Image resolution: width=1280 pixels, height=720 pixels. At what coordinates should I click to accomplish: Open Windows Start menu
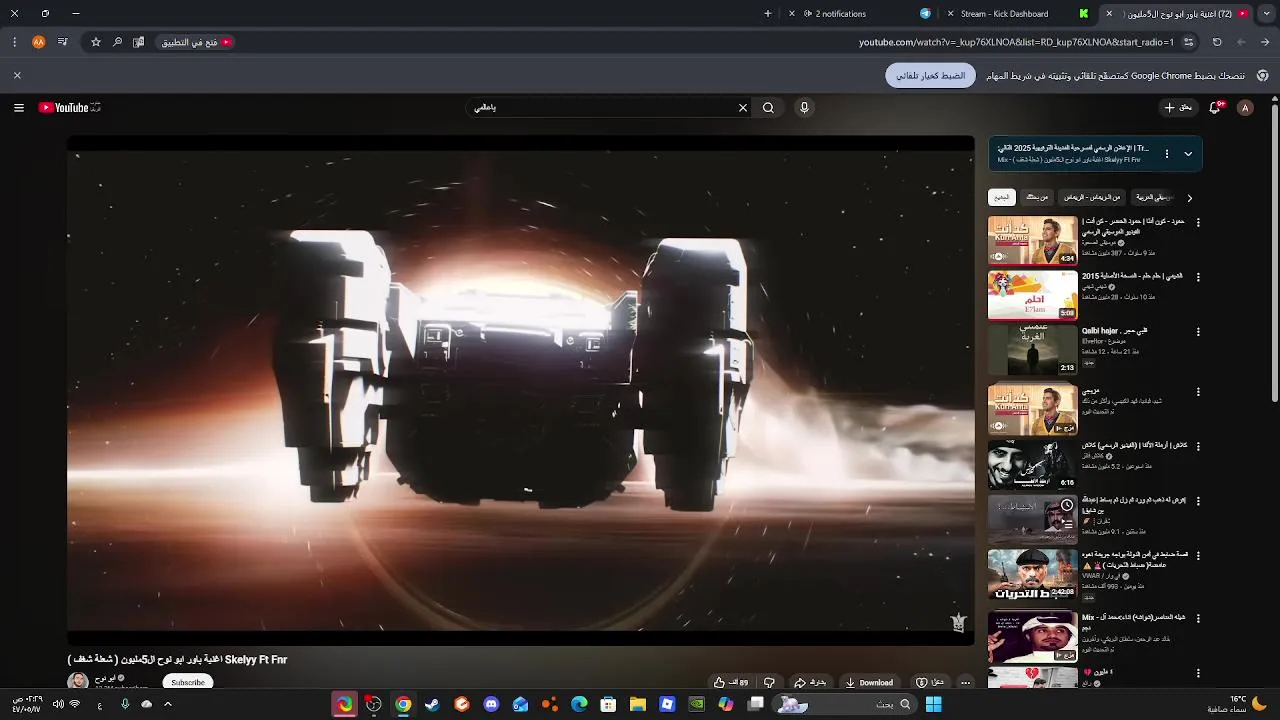pyautogui.click(x=933, y=705)
